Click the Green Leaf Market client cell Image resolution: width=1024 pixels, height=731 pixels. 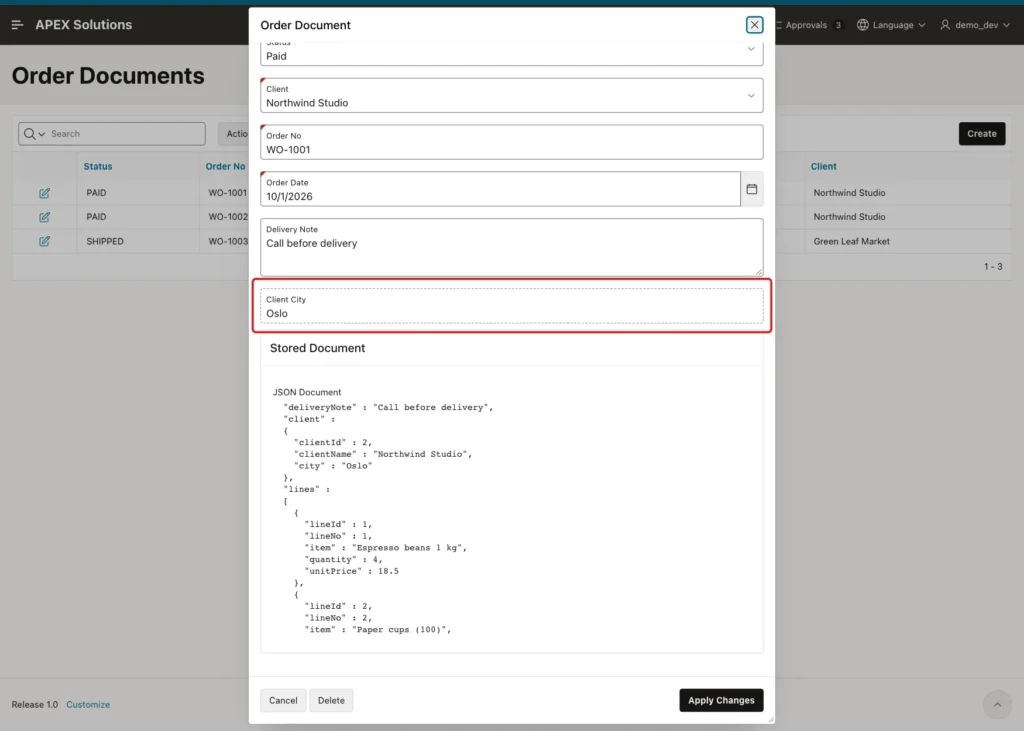coord(852,241)
